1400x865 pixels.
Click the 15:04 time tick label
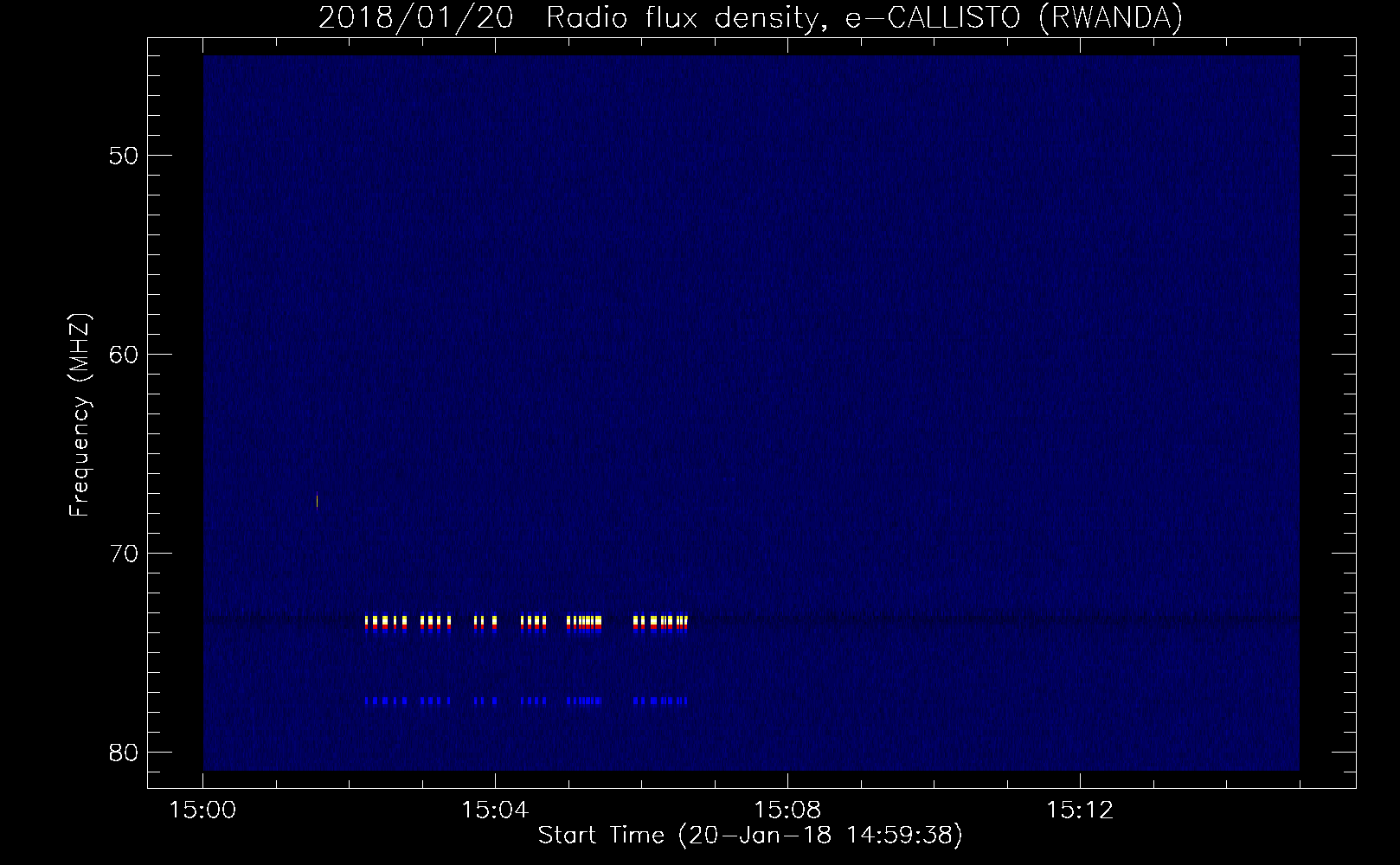[495, 811]
